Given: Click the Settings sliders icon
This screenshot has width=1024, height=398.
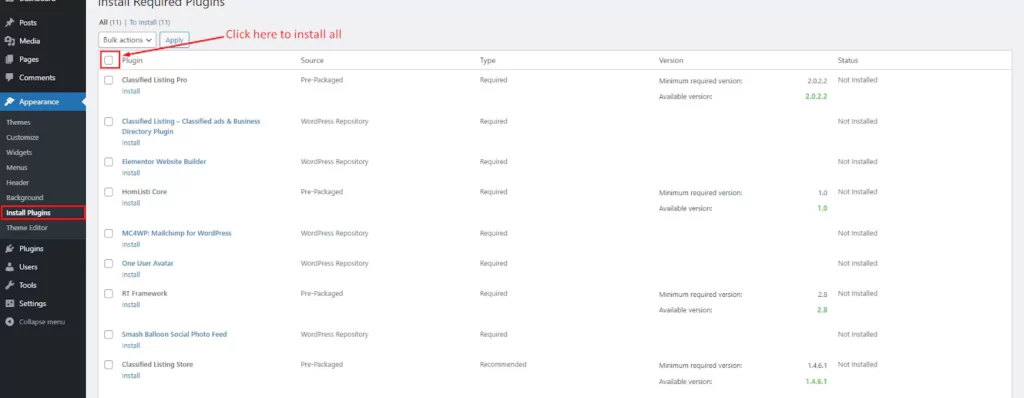Looking at the screenshot, I should point(9,304).
